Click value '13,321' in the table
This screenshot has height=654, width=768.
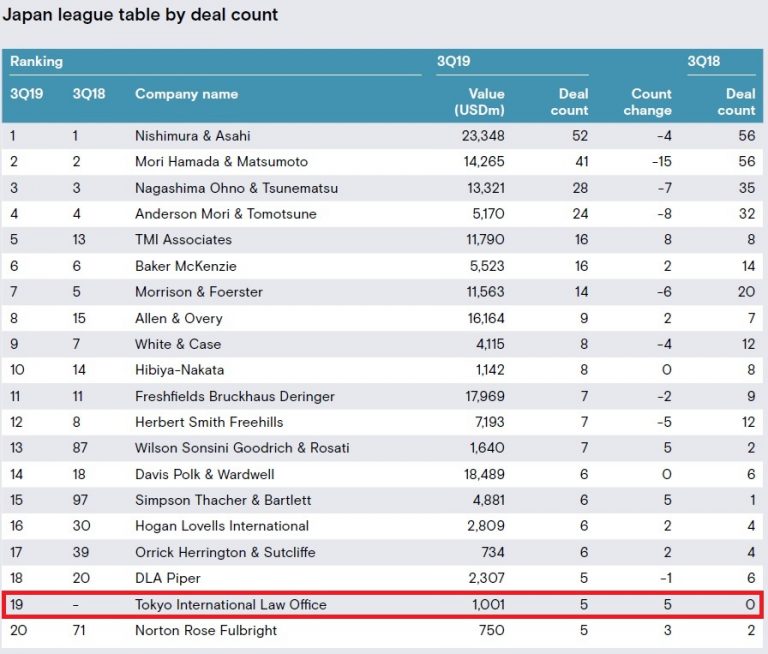coord(486,188)
